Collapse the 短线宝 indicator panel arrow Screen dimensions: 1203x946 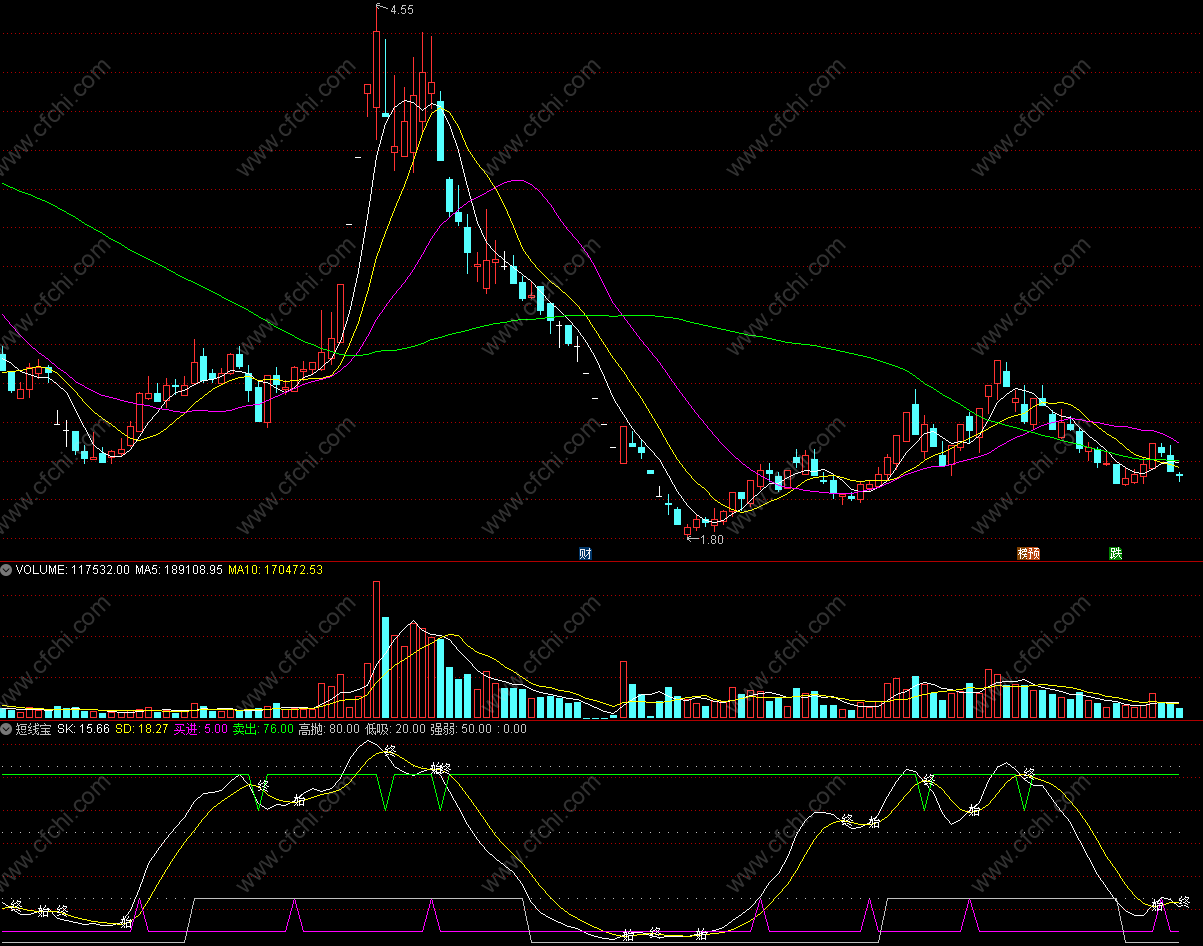coord(7,729)
